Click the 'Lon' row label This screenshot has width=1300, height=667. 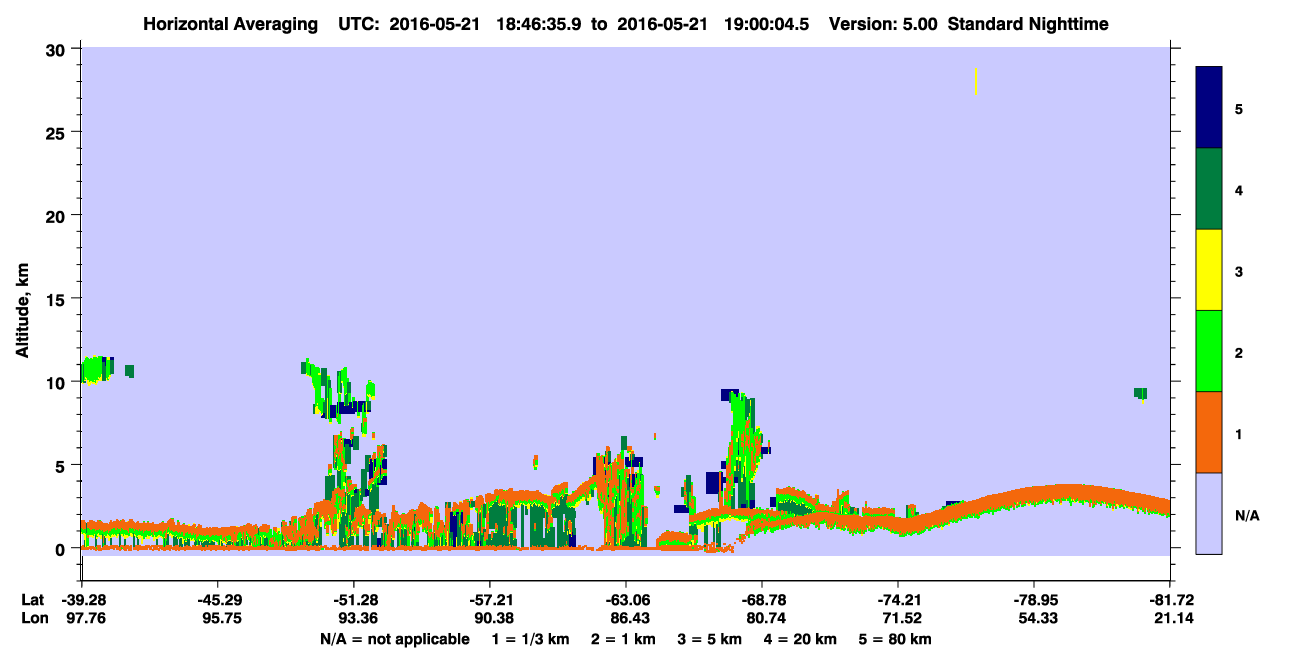pos(33,618)
